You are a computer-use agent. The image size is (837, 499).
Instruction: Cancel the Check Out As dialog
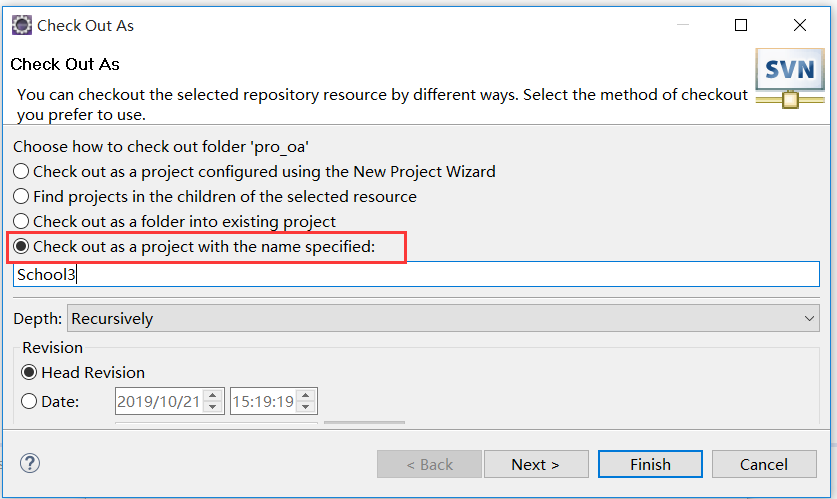tap(764, 464)
